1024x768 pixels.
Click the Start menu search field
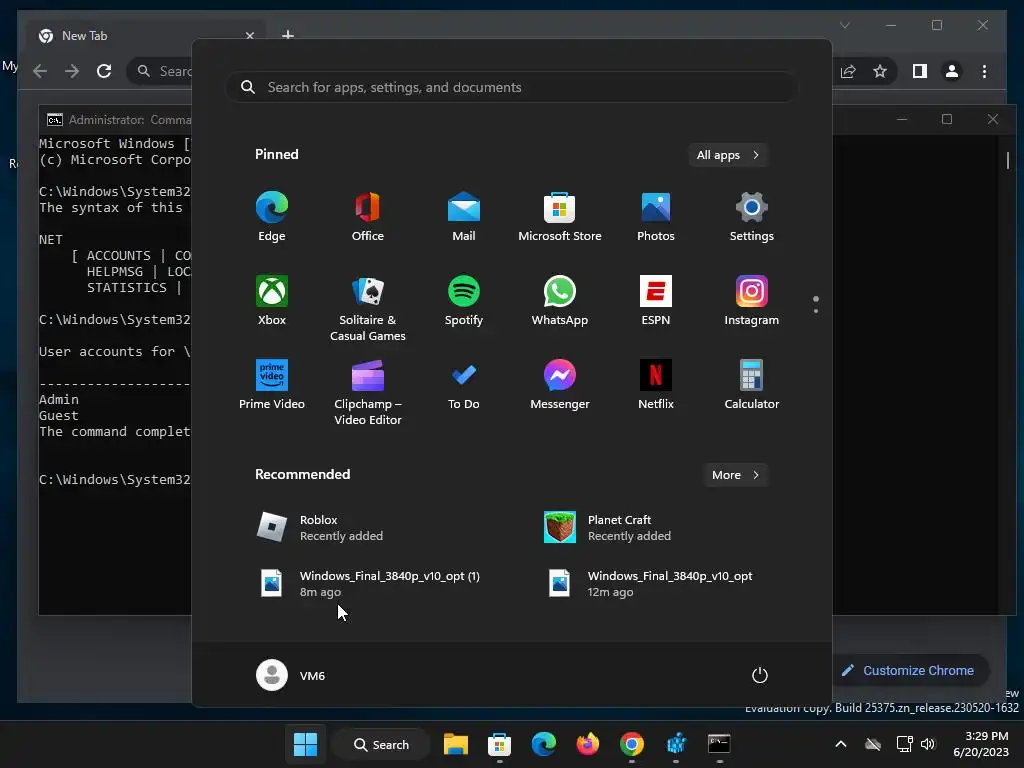512,88
